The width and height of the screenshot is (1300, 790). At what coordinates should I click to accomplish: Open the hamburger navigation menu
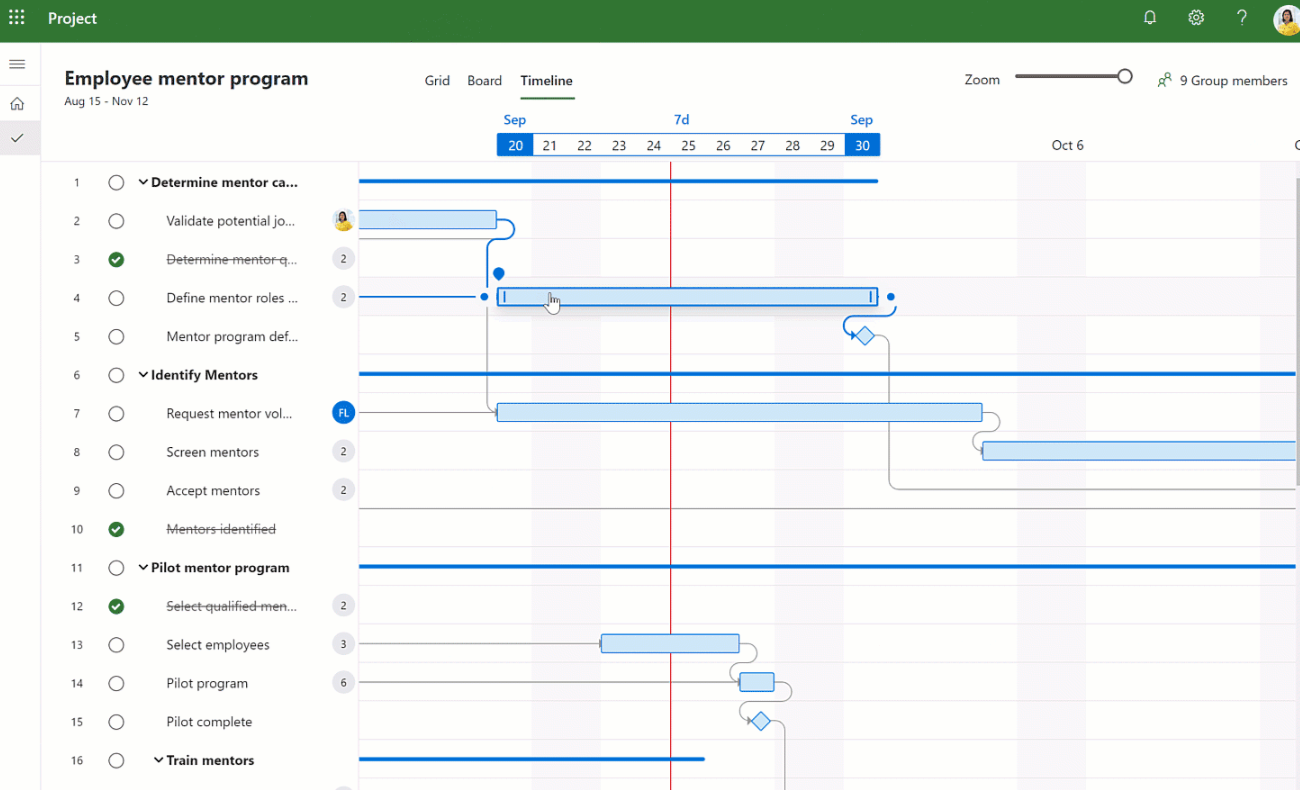pos(17,64)
